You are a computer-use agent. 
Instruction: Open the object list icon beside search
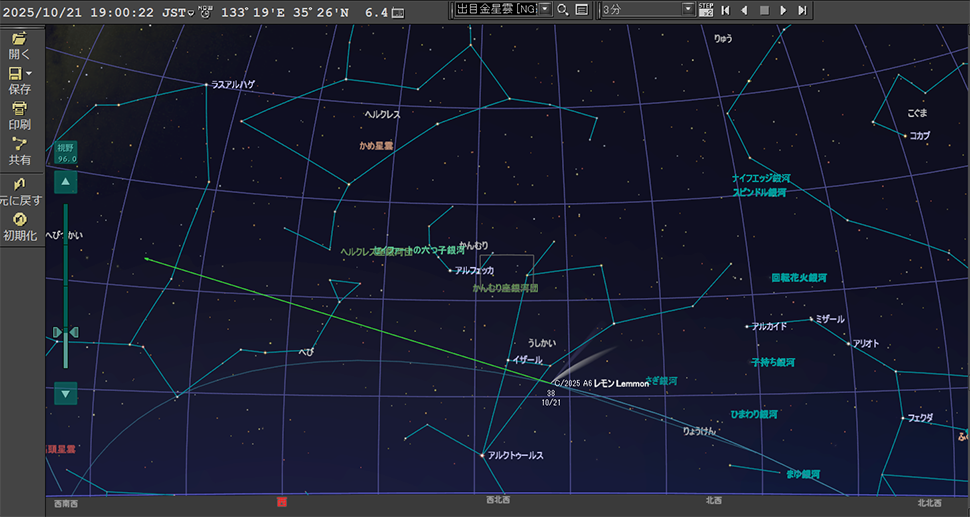click(581, 10)
